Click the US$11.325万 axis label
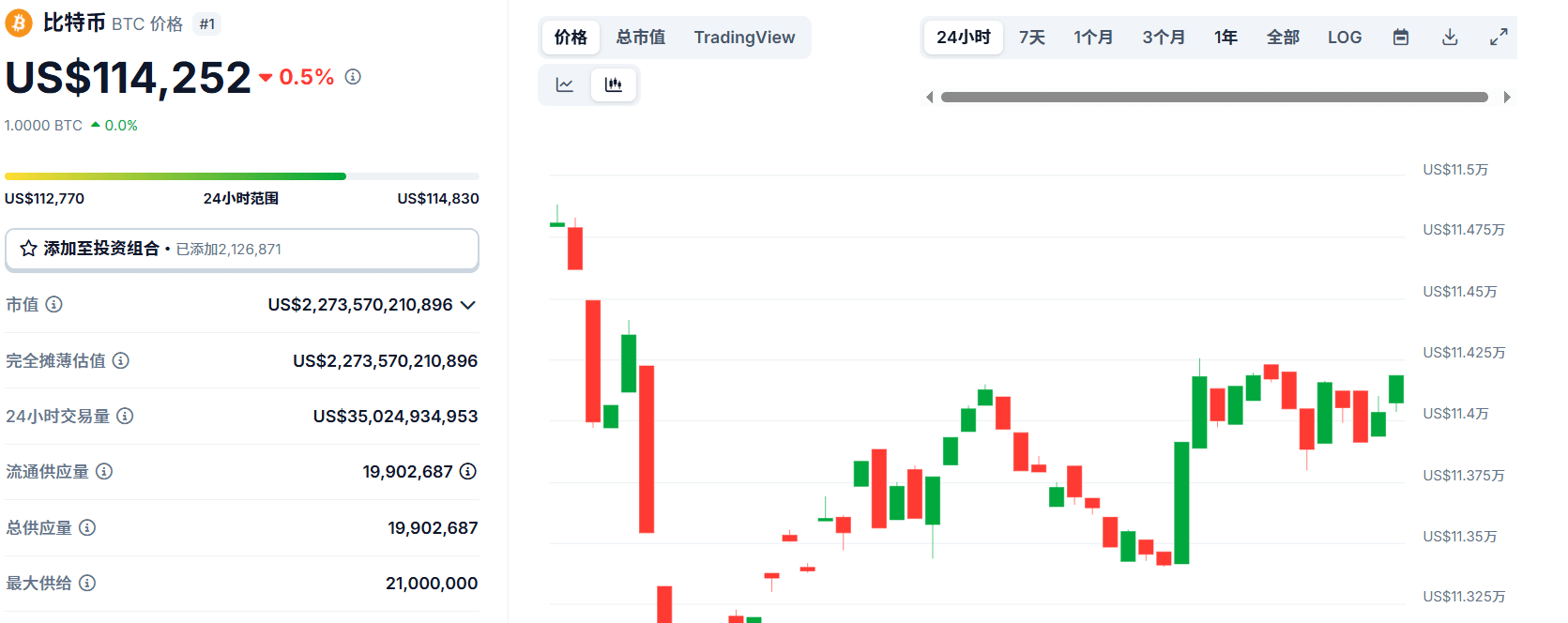Image resolution: width=1568 pixels, height=623 pixels. [1464, 597]
